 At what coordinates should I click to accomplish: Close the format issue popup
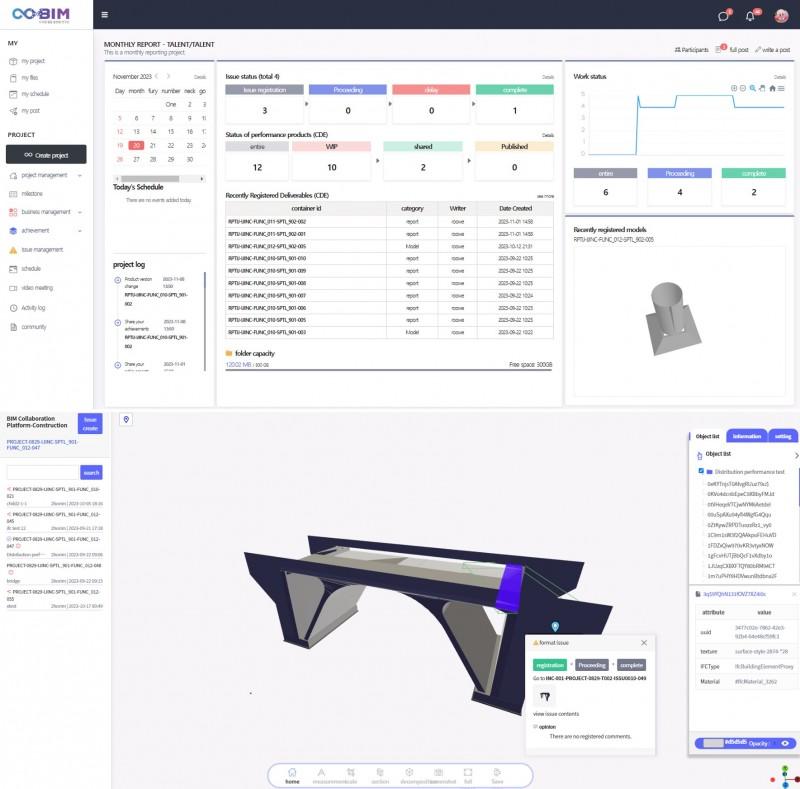click(x=644, y=643)
